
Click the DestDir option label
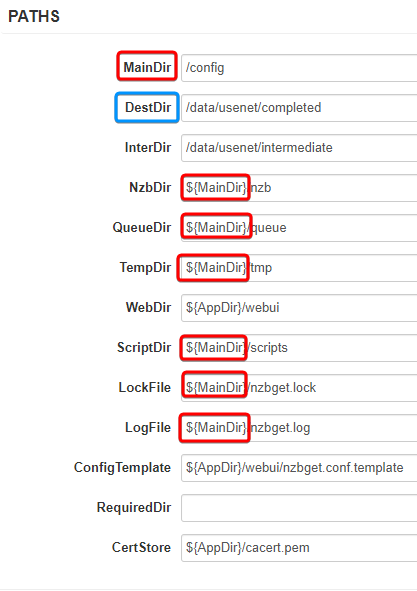148,107
